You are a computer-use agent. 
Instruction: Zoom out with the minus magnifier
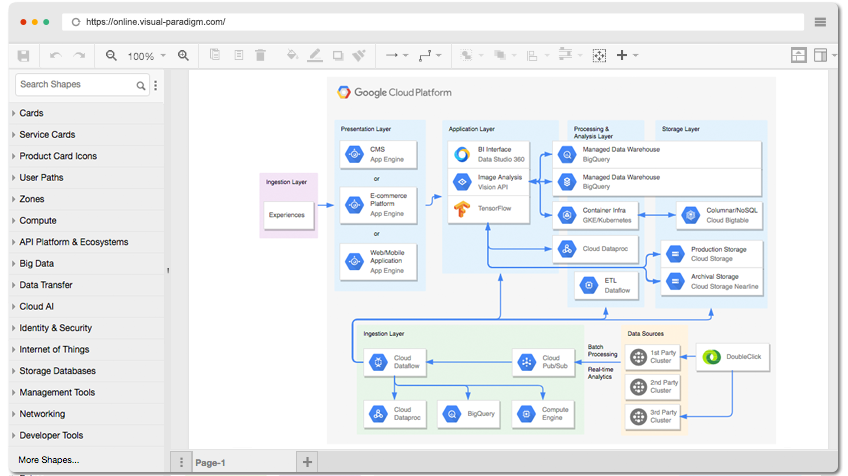(x=111, y=56)
